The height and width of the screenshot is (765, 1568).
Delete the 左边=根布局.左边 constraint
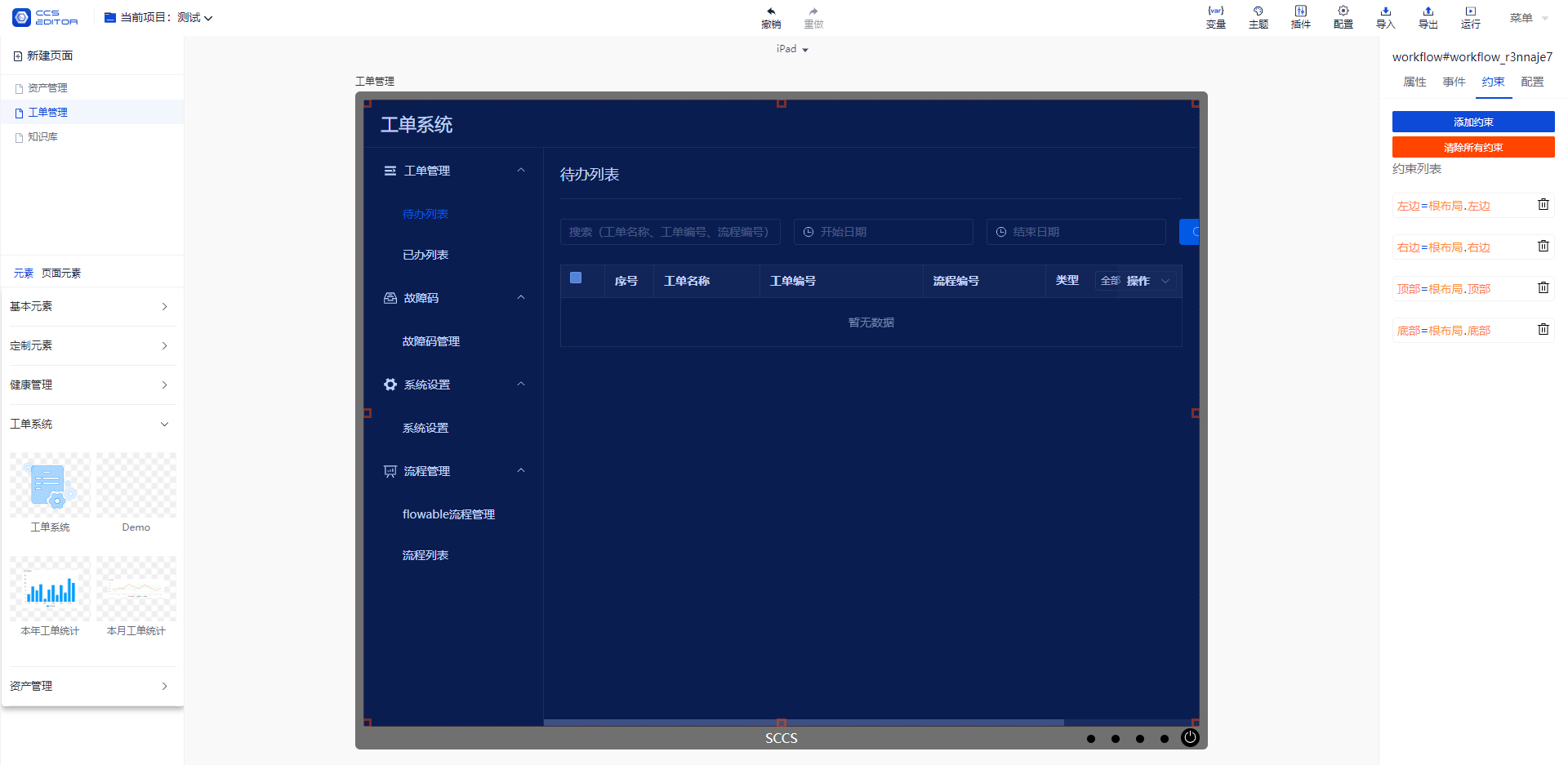tap(1543, 204)
